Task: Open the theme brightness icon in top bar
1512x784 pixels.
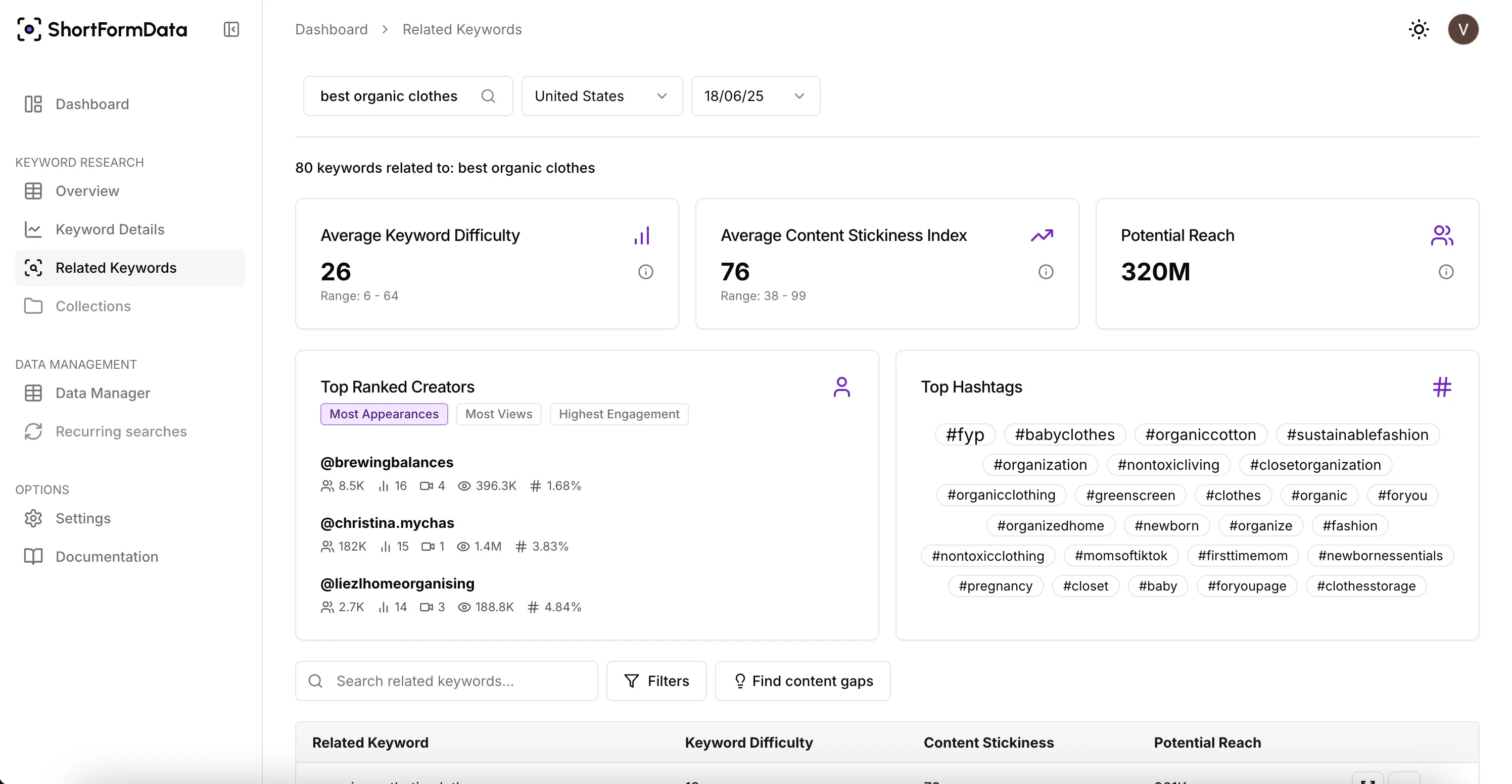Action: [1419, 29]
